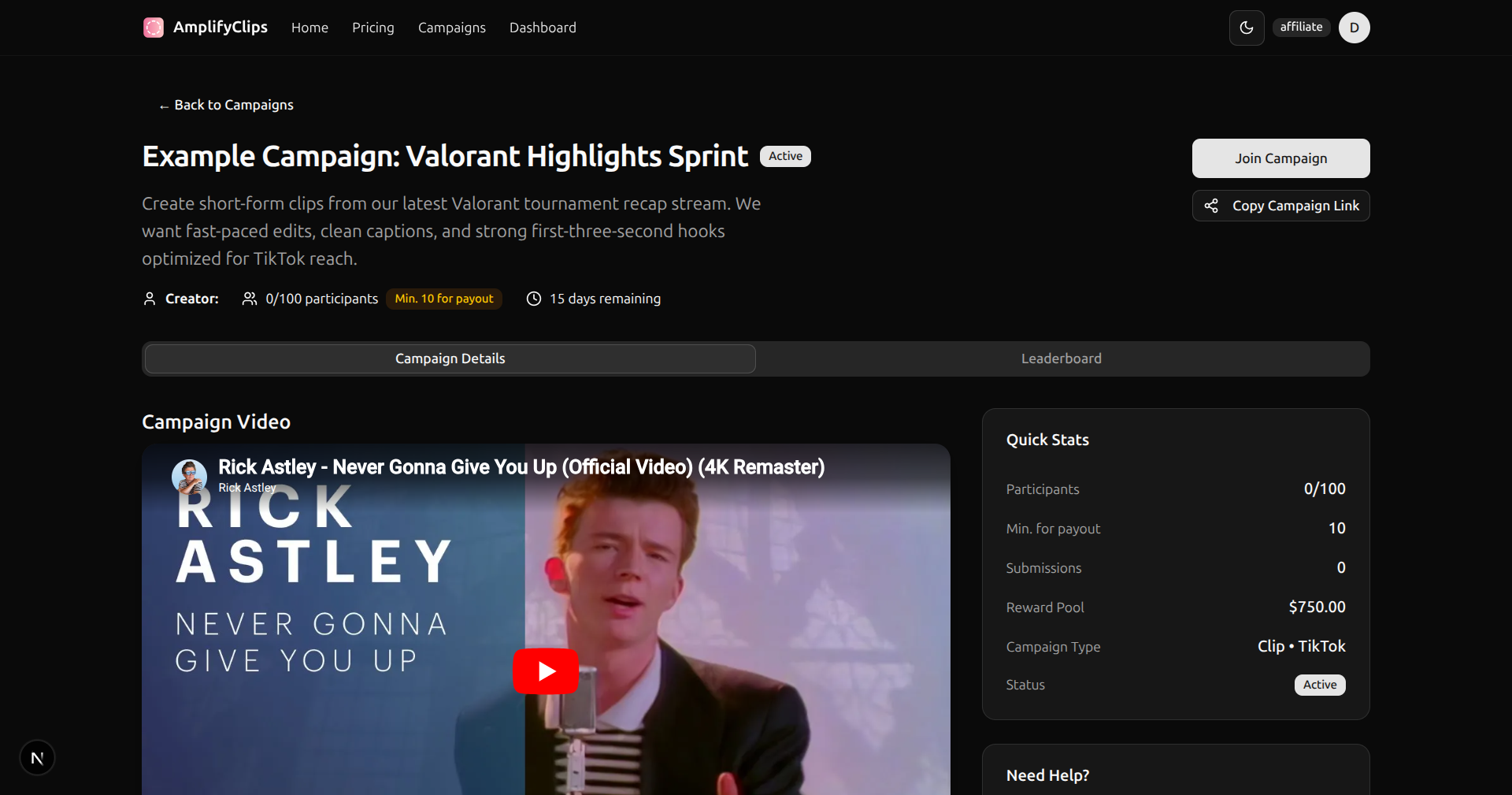Switch to the Leaderboard tab
The image size is (1512, 795).
point(1062,358)
